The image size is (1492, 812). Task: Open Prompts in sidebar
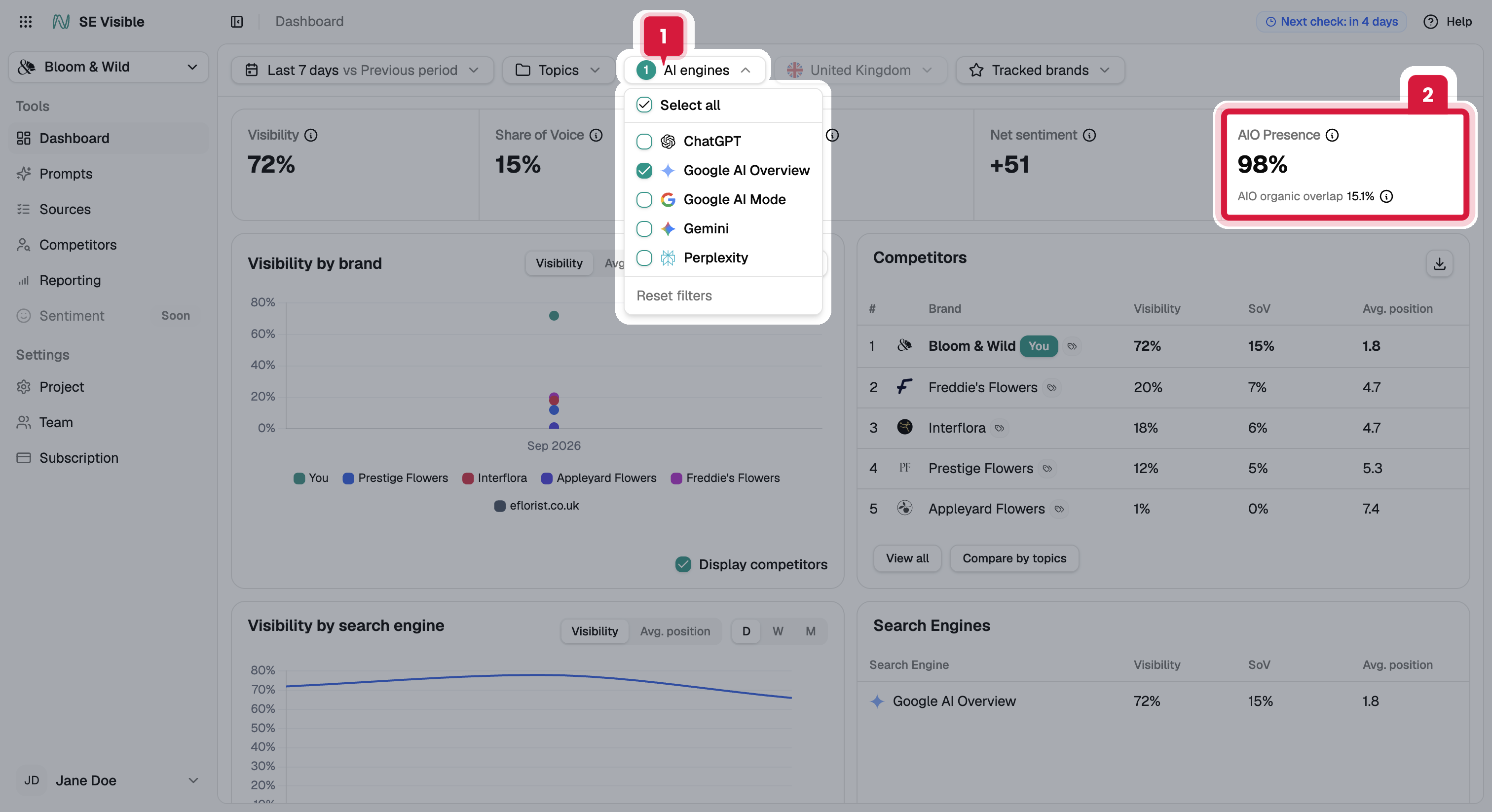coord(109,174)
